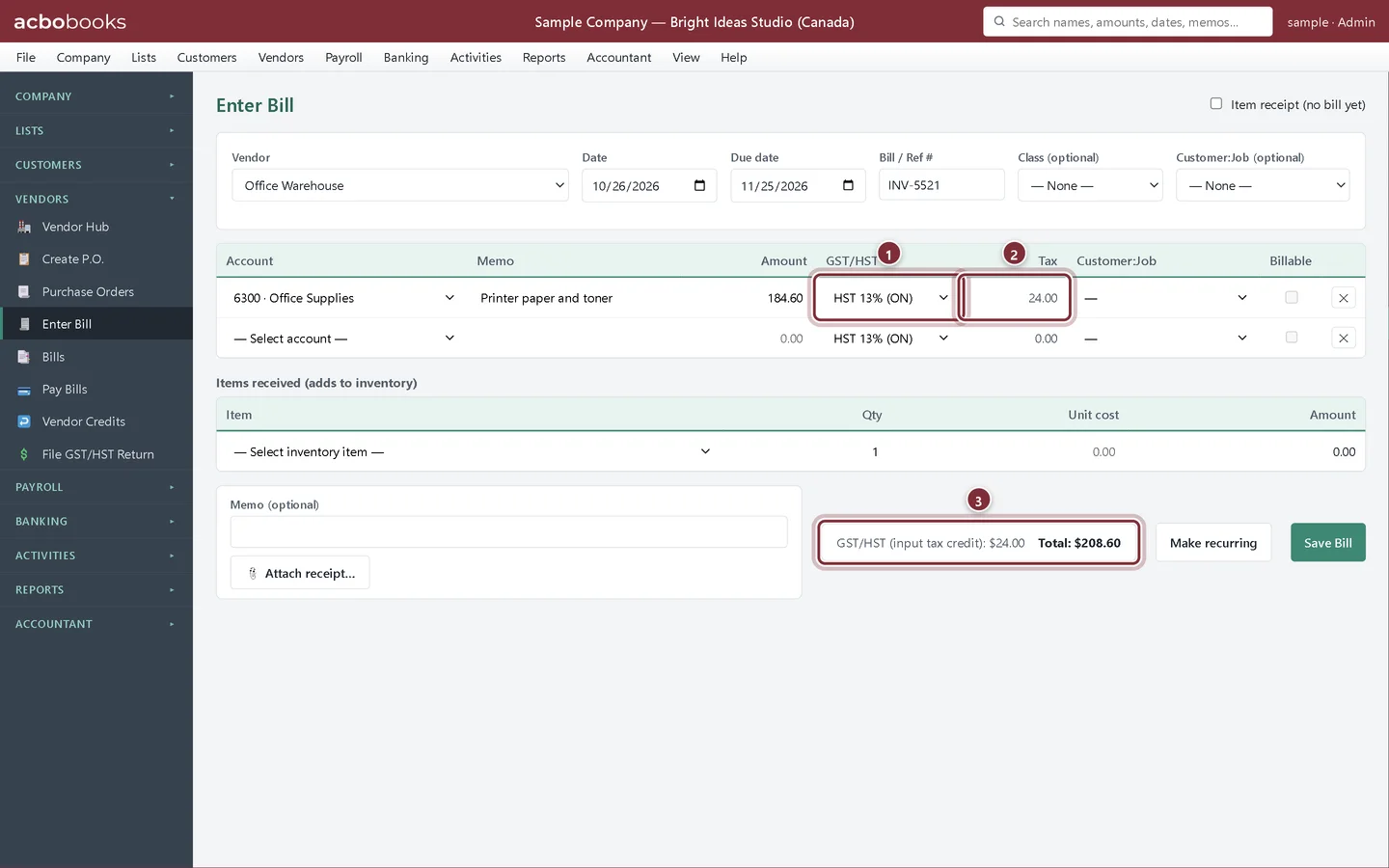The width and height of the screenshot is (1389, 868).
Task: Open the Date calendar picker icon
Action: [699, 185]
